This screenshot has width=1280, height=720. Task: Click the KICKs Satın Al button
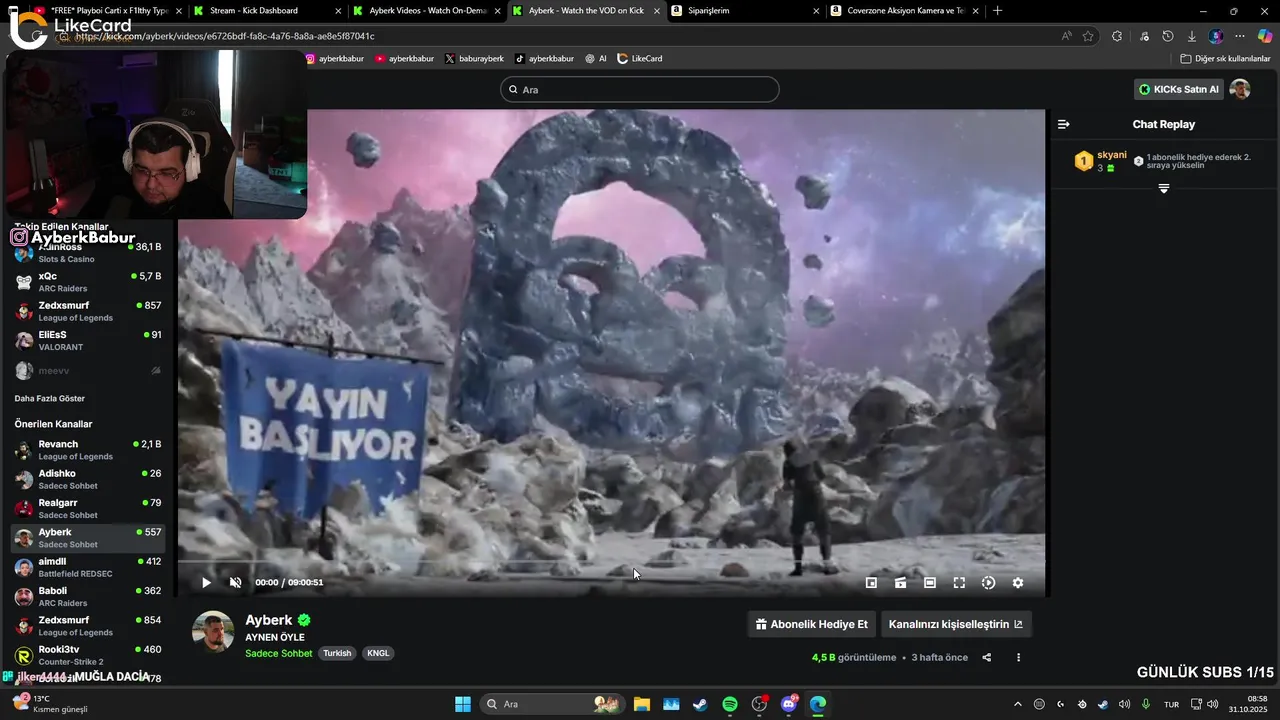(1179, 89)
